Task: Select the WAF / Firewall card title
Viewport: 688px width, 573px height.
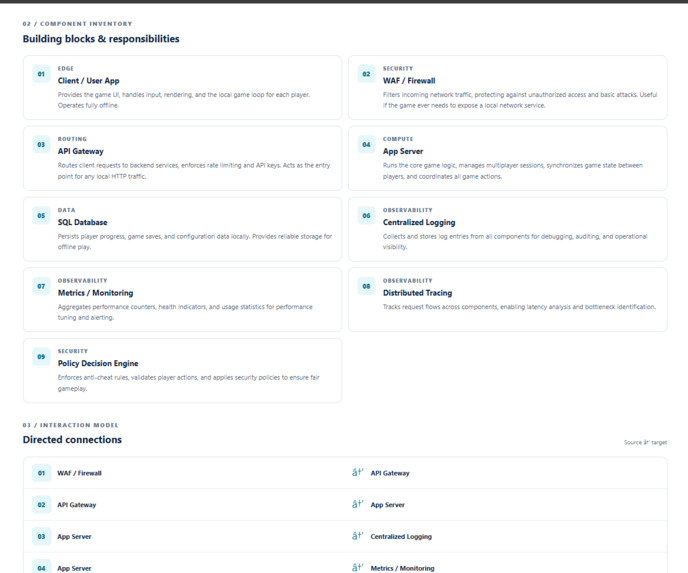Action: (x=409, y=81)
